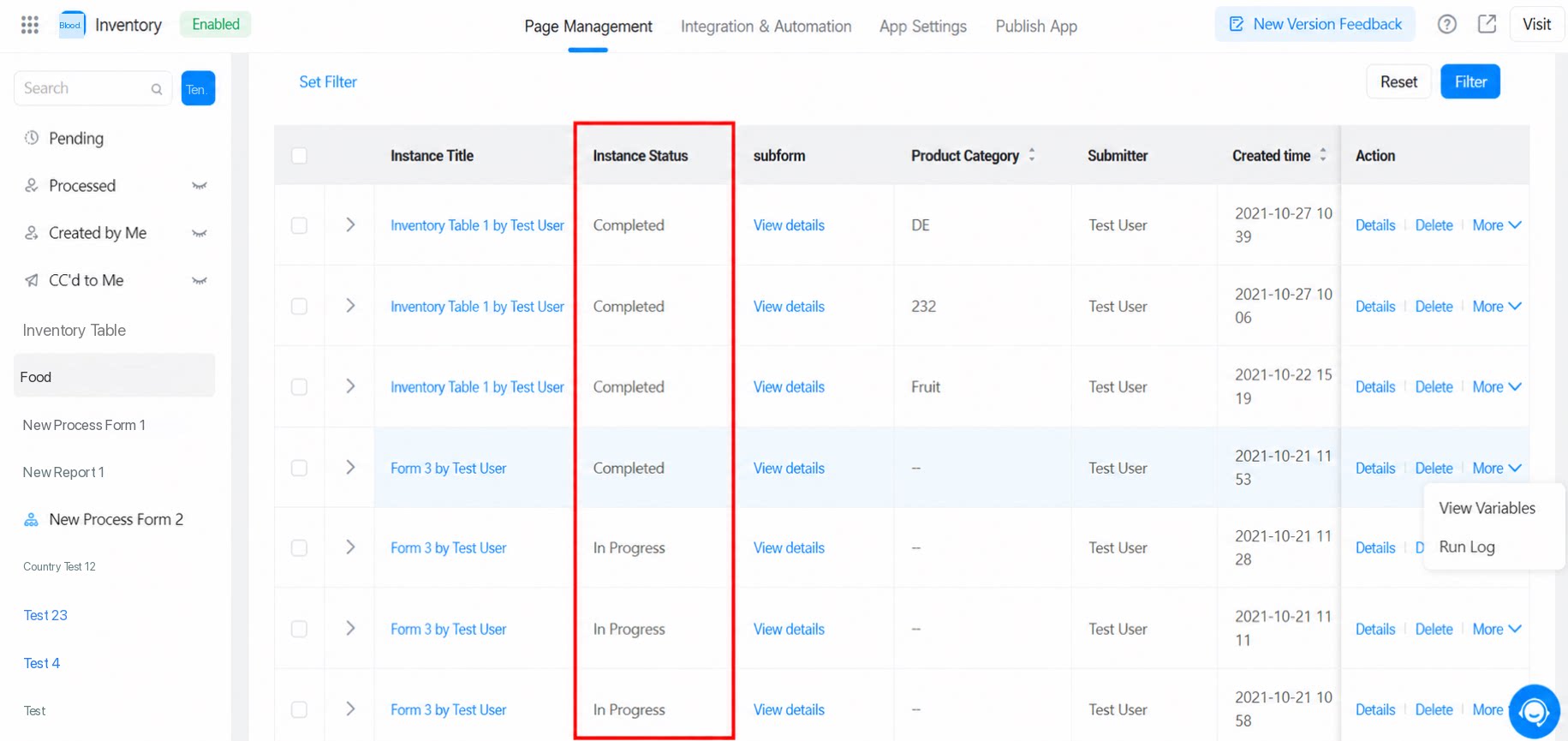The height and width of the screenshot is (741, 1568).
Task: Sort by Created time column arrows
Action: [x=1323, y=155]
